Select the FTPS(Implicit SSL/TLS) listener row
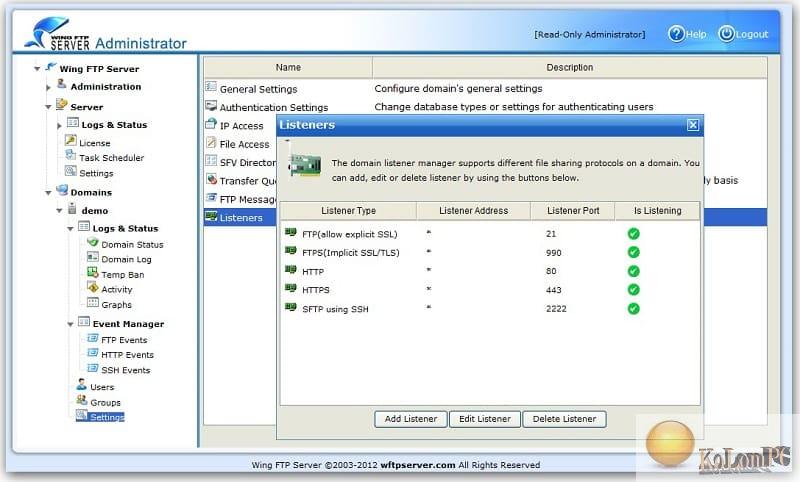 (490, 252)
